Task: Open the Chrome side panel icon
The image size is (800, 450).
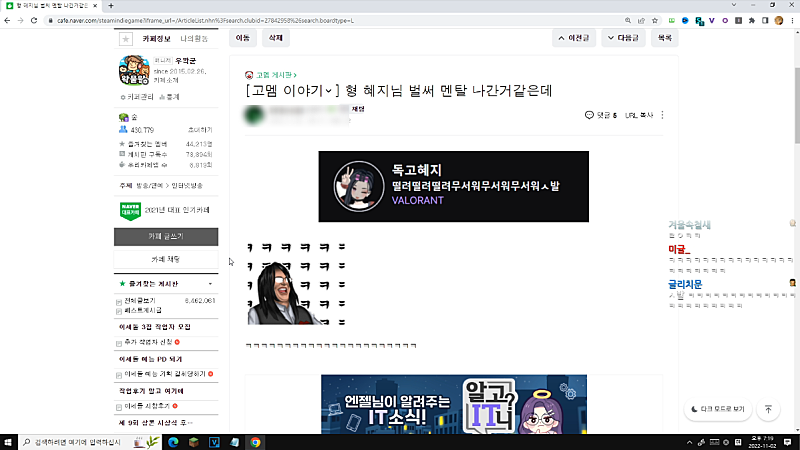Action: pyautogui.click(x=765, y=20)
